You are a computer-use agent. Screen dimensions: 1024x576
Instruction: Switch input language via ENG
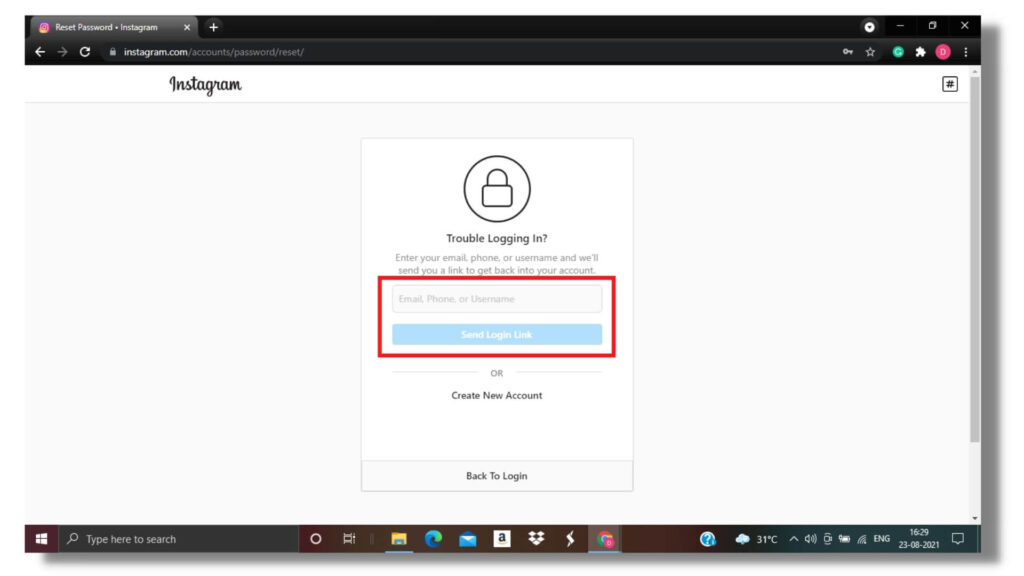coord(882,539)
